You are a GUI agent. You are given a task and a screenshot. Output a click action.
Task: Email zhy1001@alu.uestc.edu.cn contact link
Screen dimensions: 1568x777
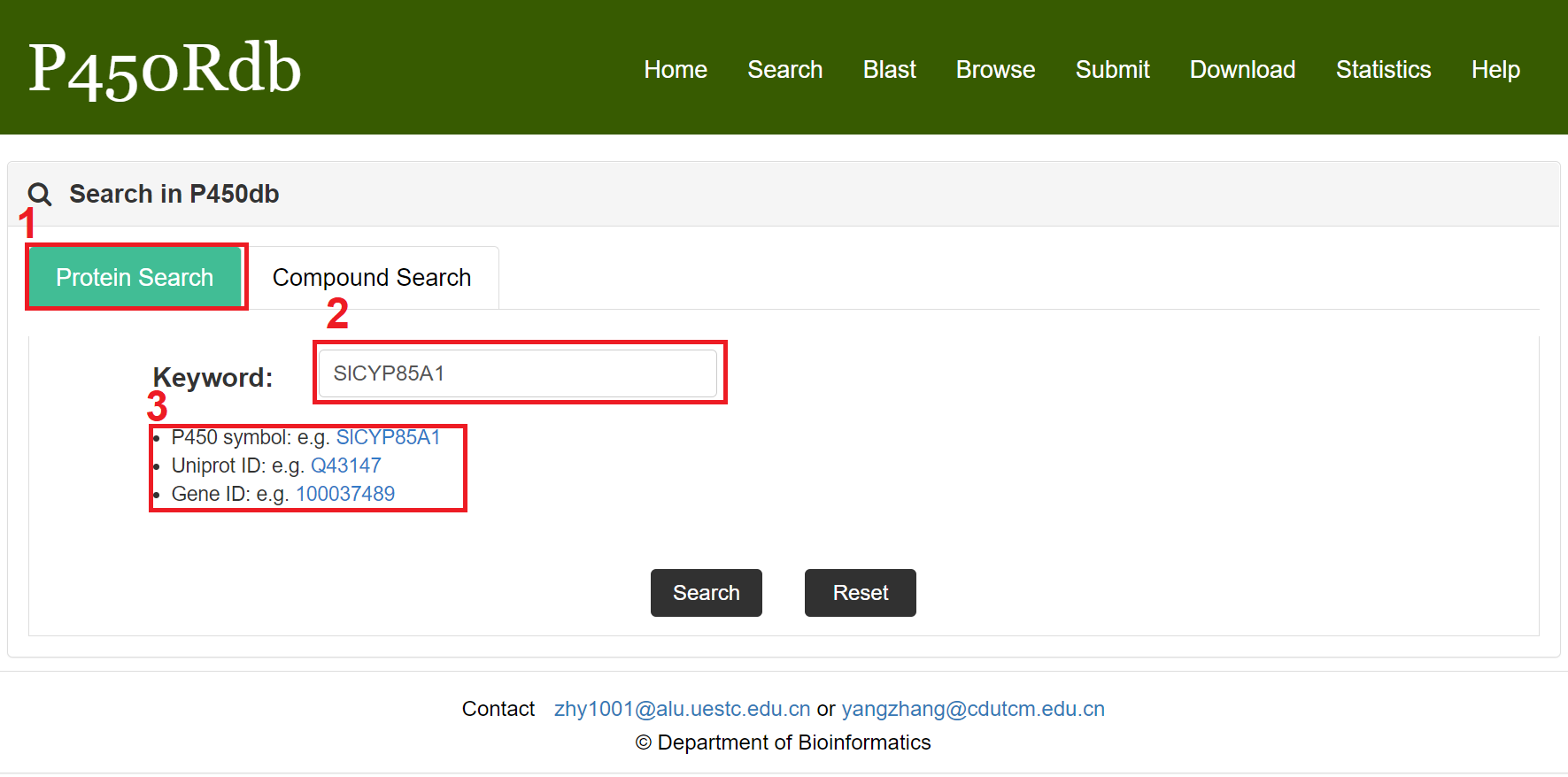click(683, 709)
